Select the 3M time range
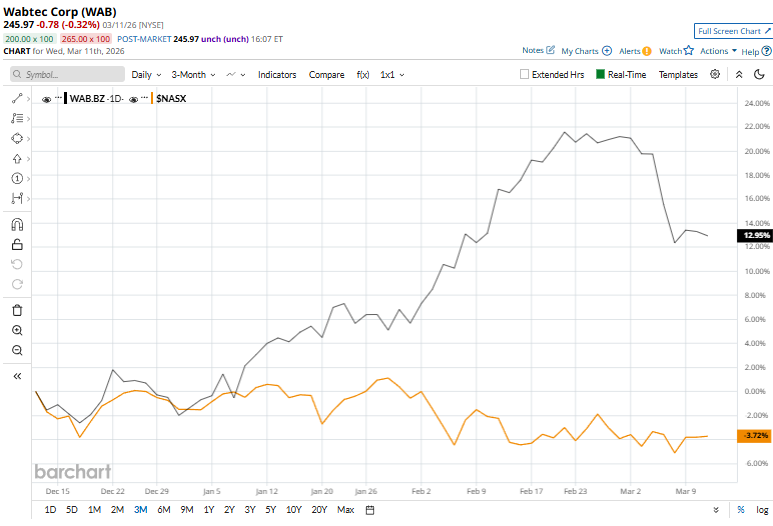Screen dimensions: 773x526 click(141, 510)
